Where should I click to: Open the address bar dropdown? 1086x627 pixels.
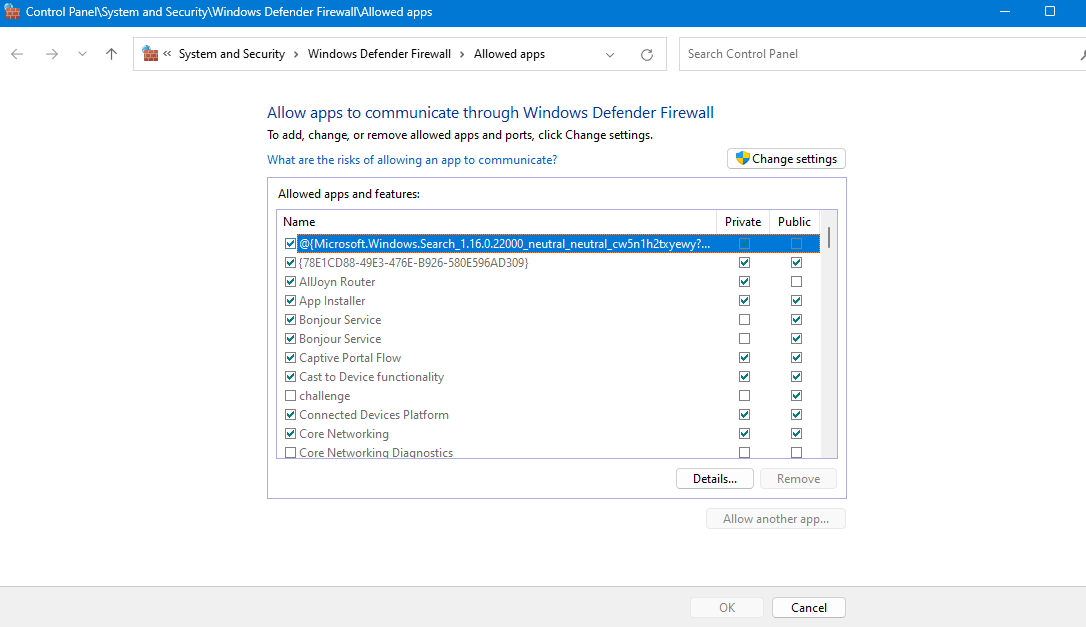pyautogui.click(x=610, y=54)
